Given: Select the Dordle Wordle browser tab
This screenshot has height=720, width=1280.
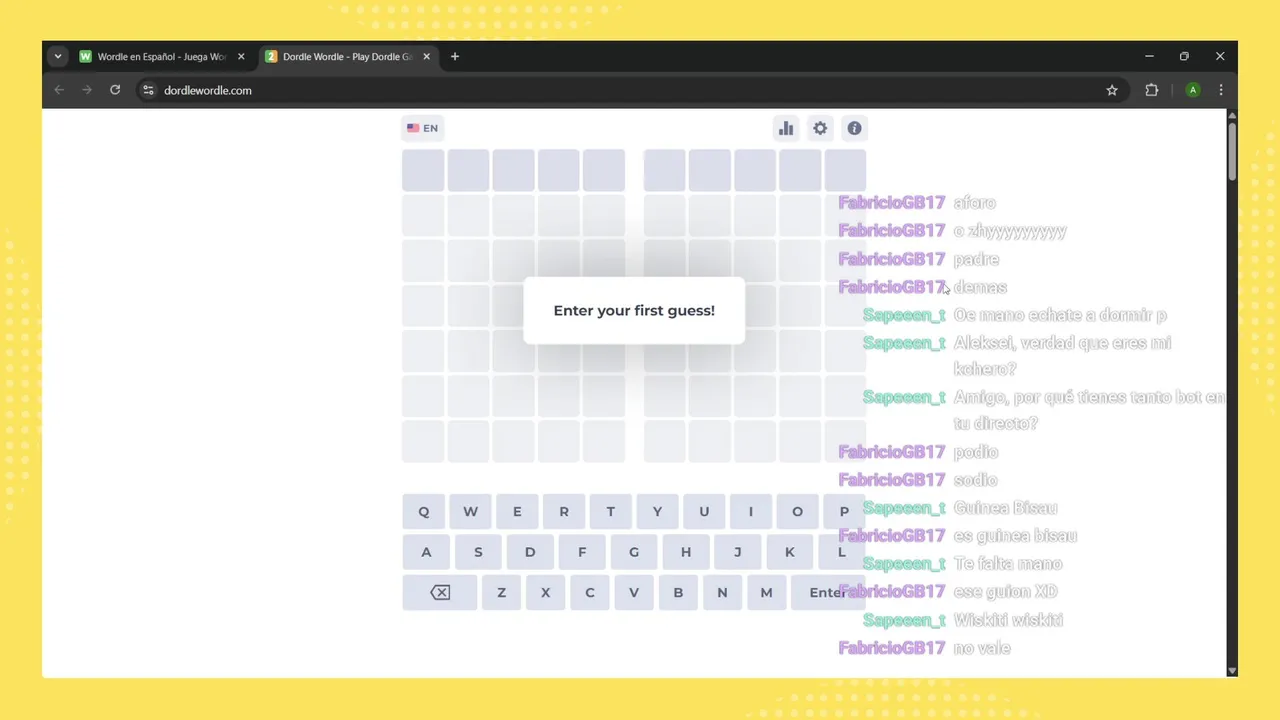Looking at the screenshot, I should pyautogui.click(x=347, y=57).
